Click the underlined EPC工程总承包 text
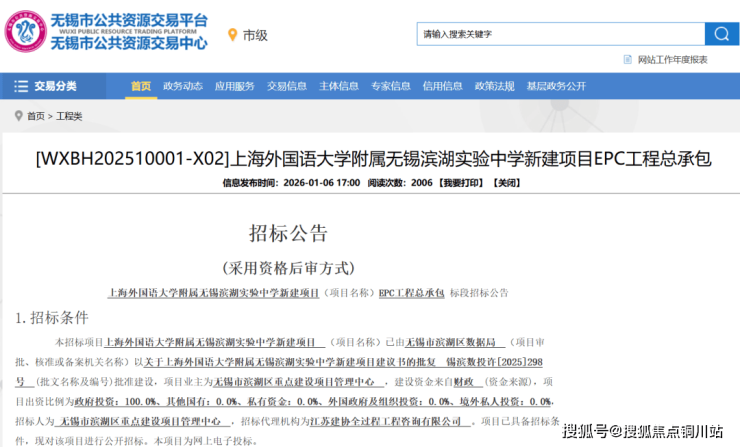 coord(412,293)
